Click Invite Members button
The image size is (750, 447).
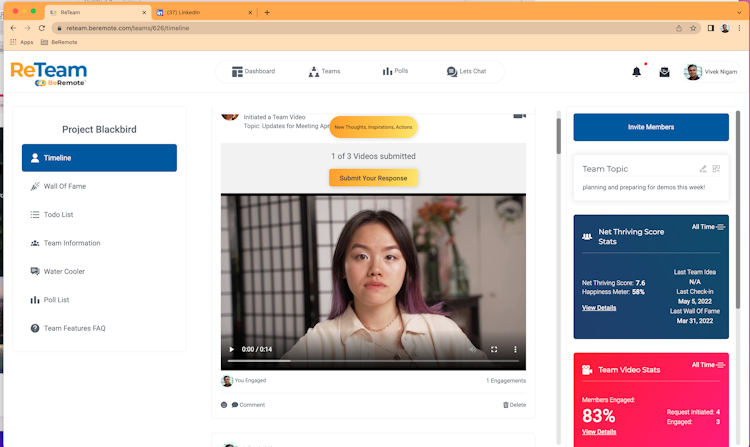pos(651,127)
